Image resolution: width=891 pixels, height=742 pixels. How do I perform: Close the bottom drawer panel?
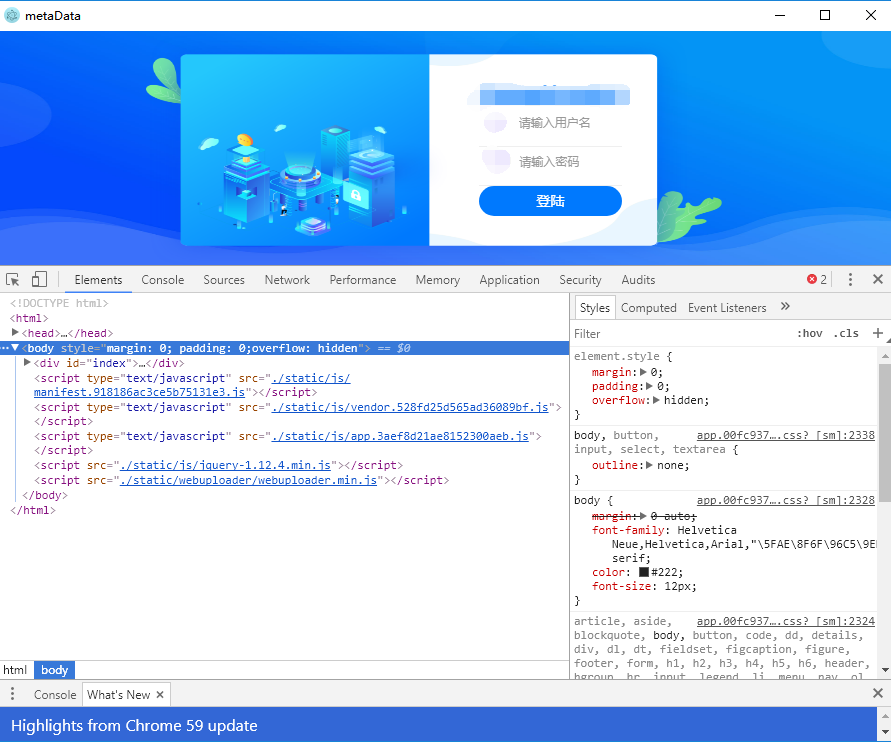(877, 693)
